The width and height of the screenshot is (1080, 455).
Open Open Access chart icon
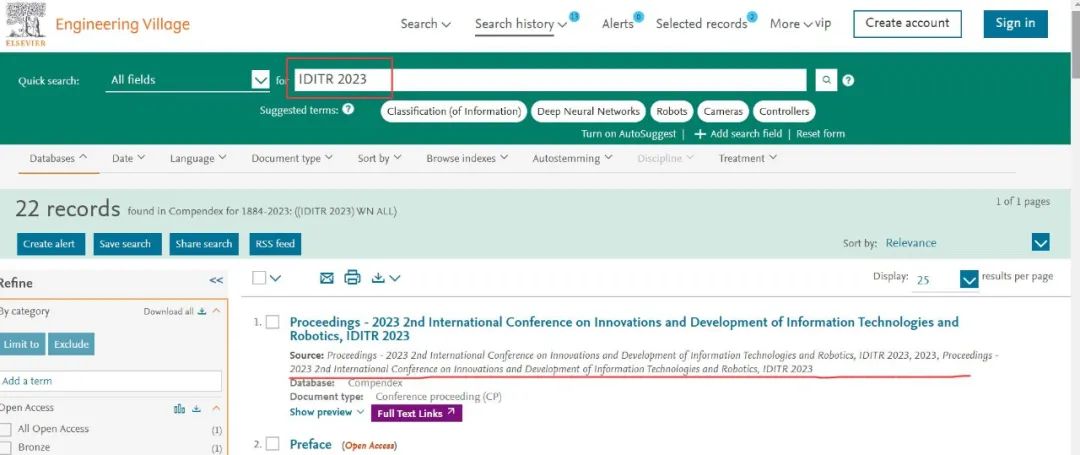180,409
